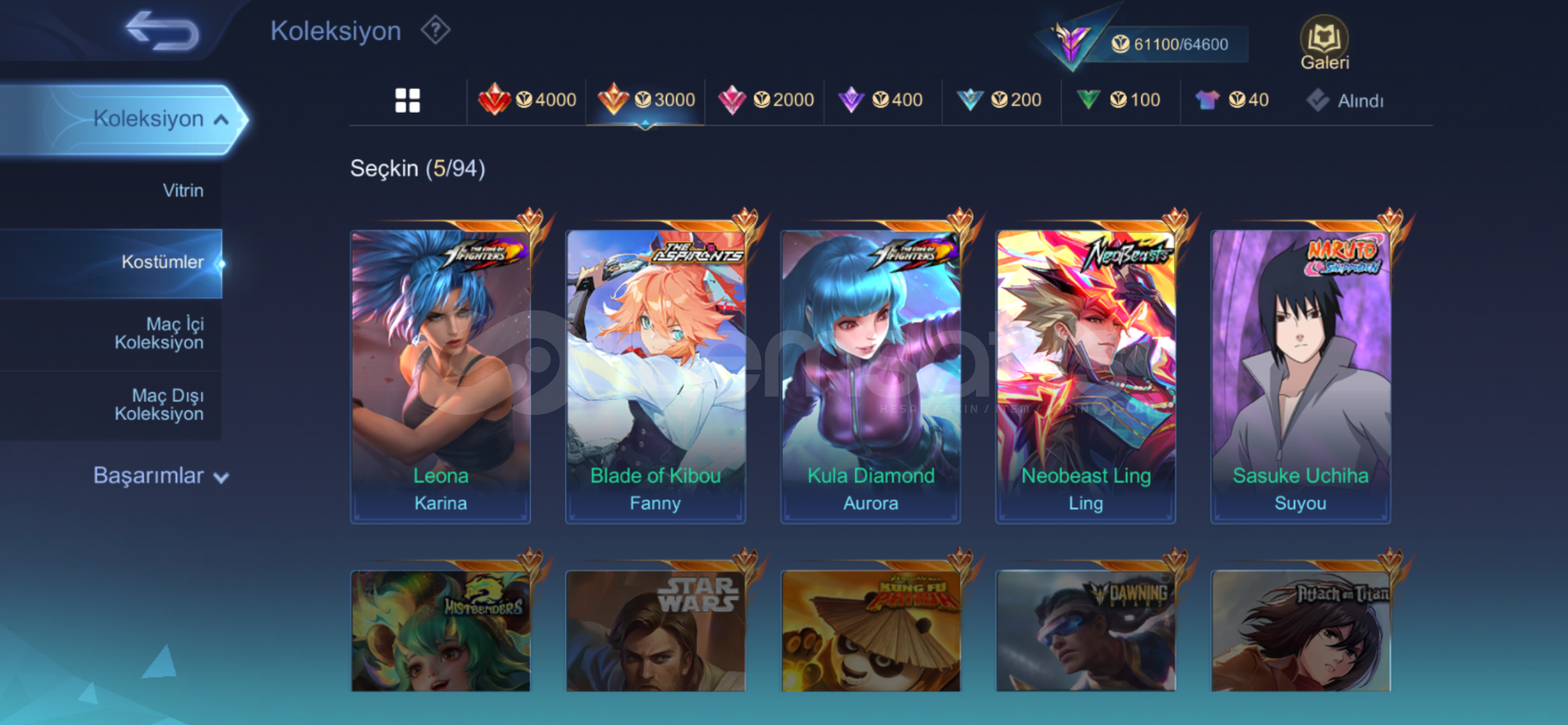Filter by the blue 200-point gem tier
This screenshot has width=1568, height=725.
click(999, 100)
